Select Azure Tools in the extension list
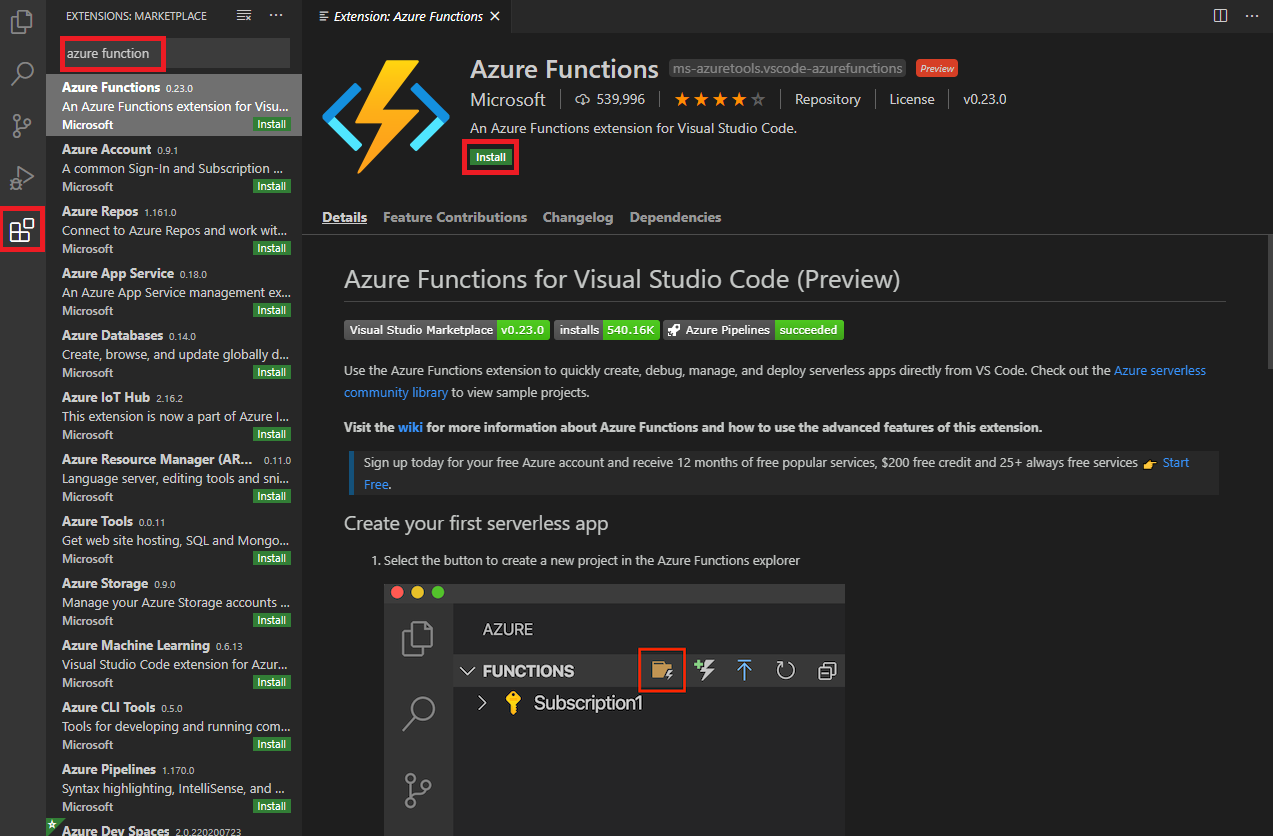This screenshot has height=836, width=1273. pyautogui.click(x=174, y=539)
